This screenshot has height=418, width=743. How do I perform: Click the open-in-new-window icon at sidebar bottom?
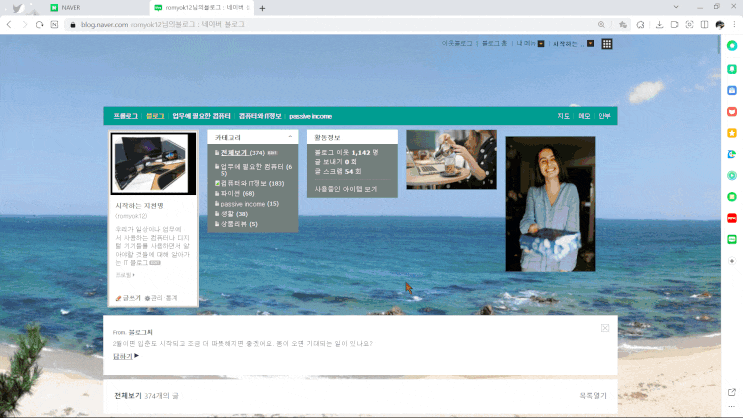coord(732,392)
